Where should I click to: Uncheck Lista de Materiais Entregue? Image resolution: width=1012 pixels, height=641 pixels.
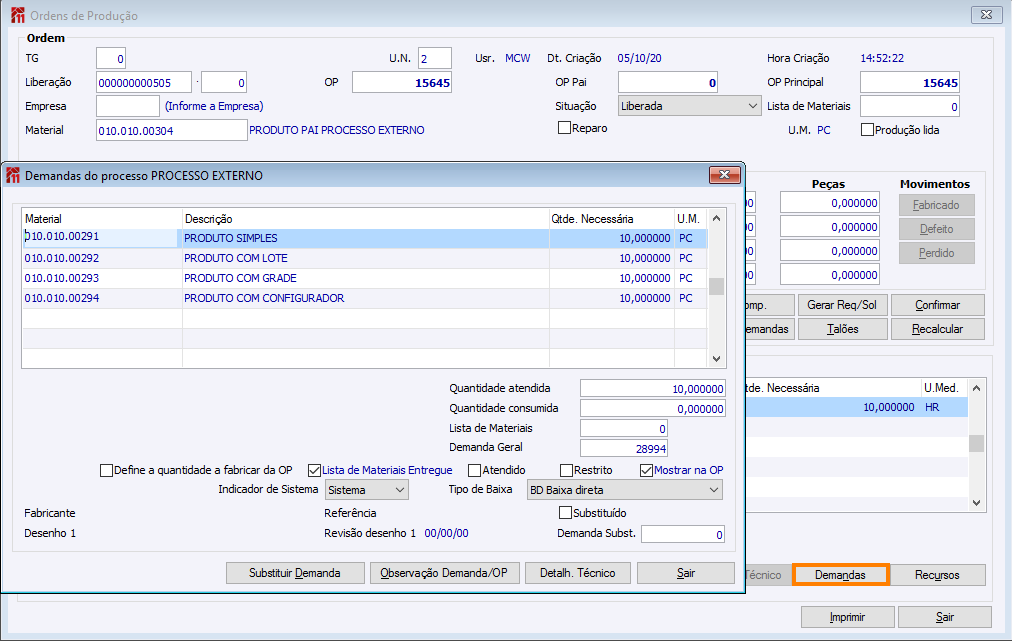(x=315, y=470)
